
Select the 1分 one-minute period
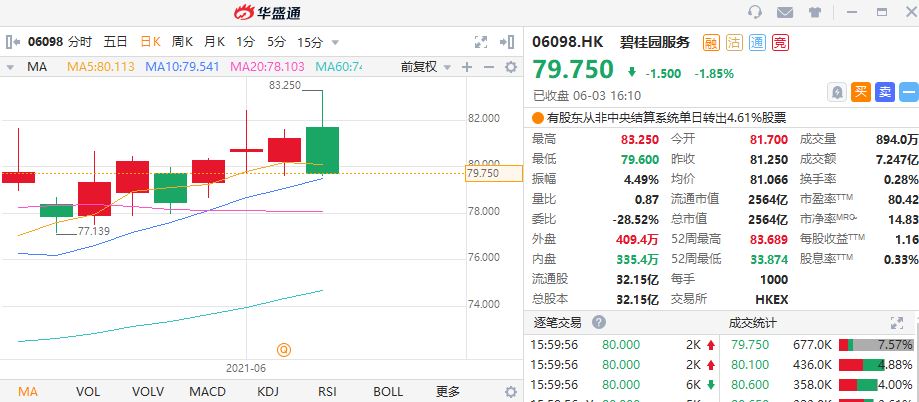coord(246,42)
